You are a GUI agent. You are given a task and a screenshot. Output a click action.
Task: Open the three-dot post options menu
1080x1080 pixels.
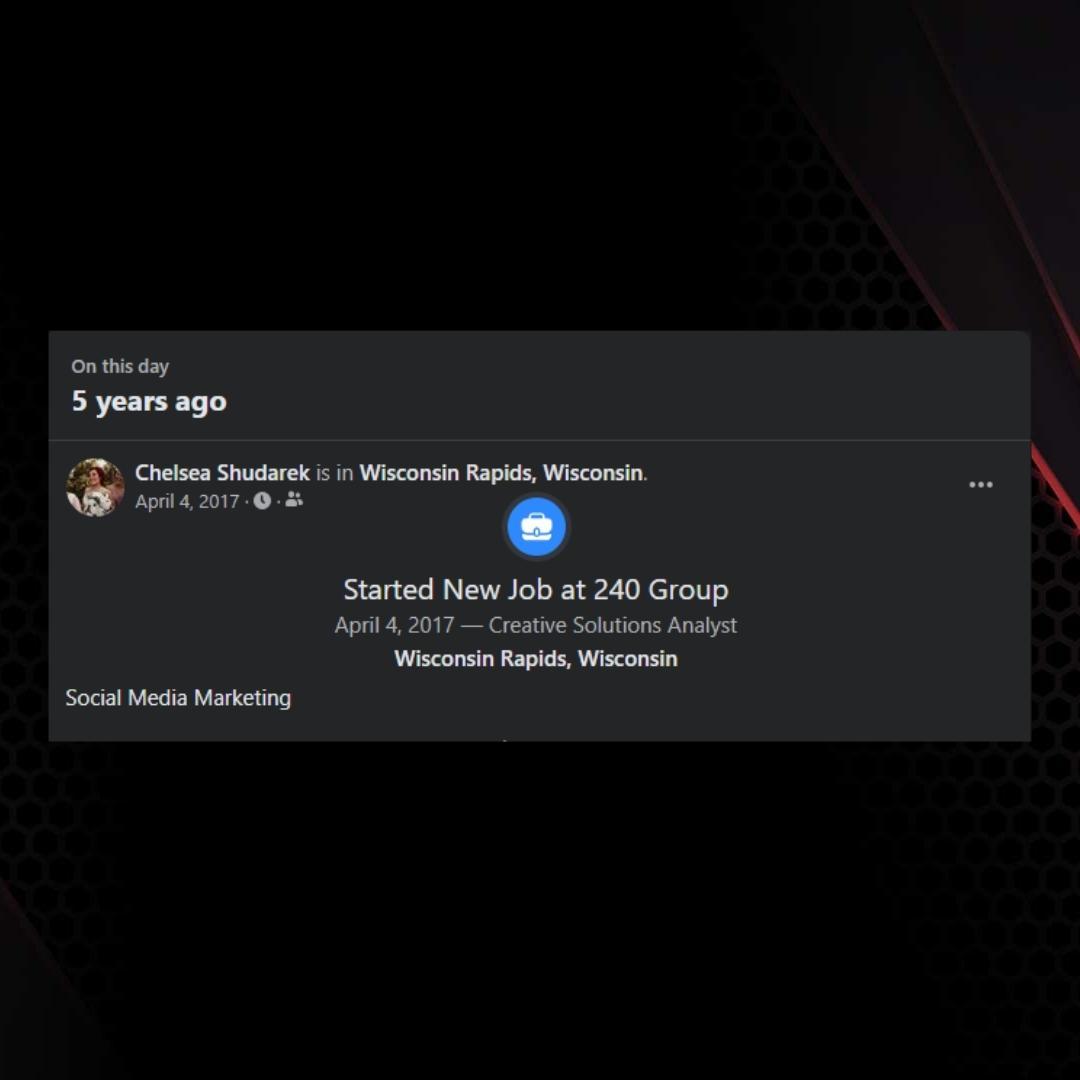(980, 485)
